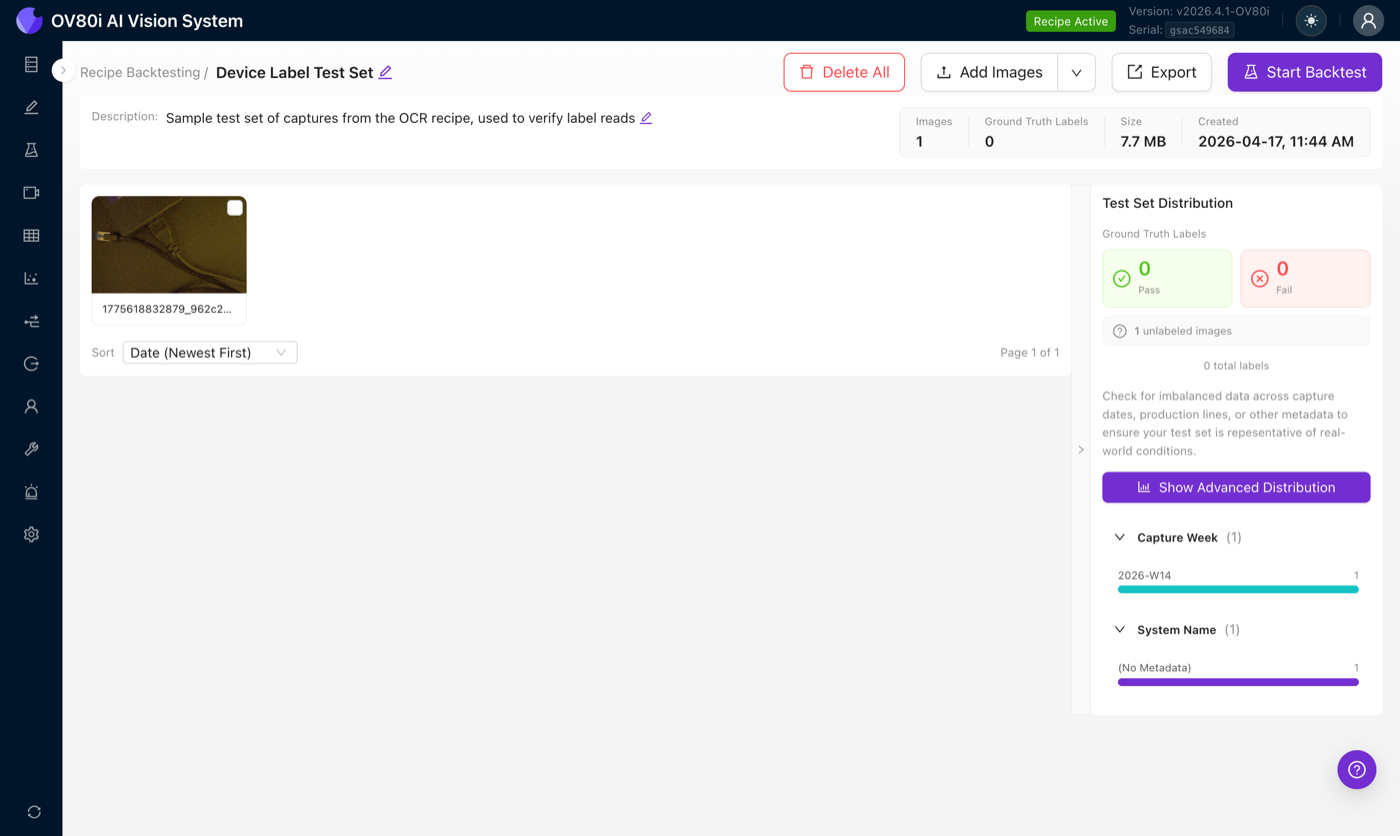
Task: Collapse the Capture Week distribution section
Action: 1120,537
